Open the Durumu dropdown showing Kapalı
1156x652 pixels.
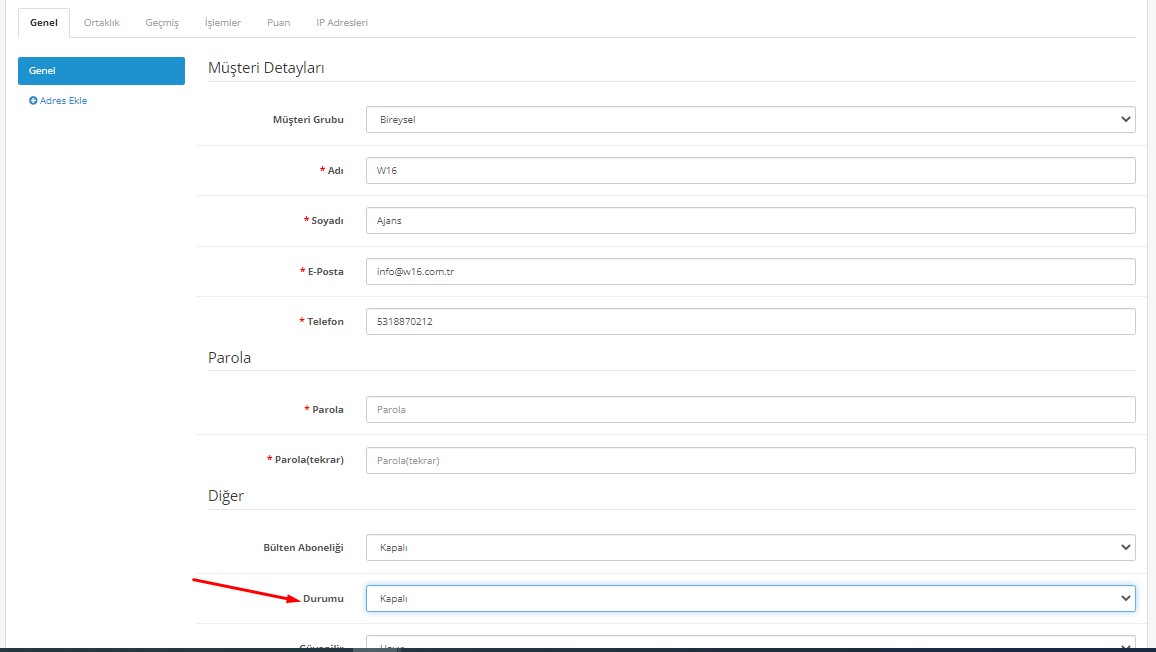click(x=750, y=598)
